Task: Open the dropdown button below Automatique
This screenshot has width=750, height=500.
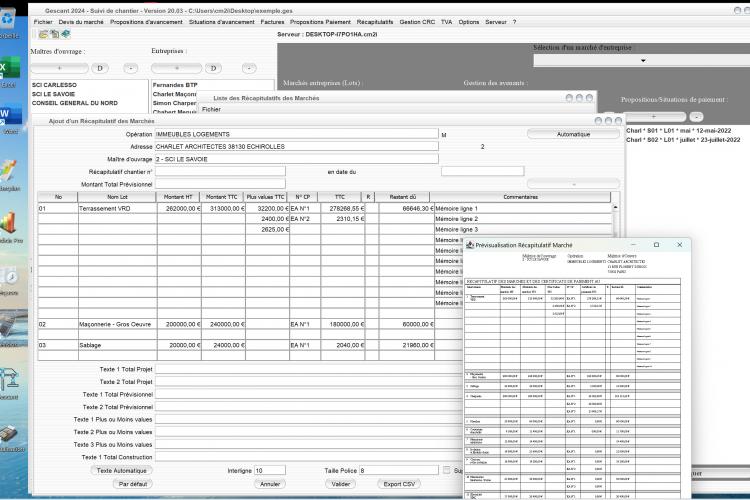Action: coord(574,184)
